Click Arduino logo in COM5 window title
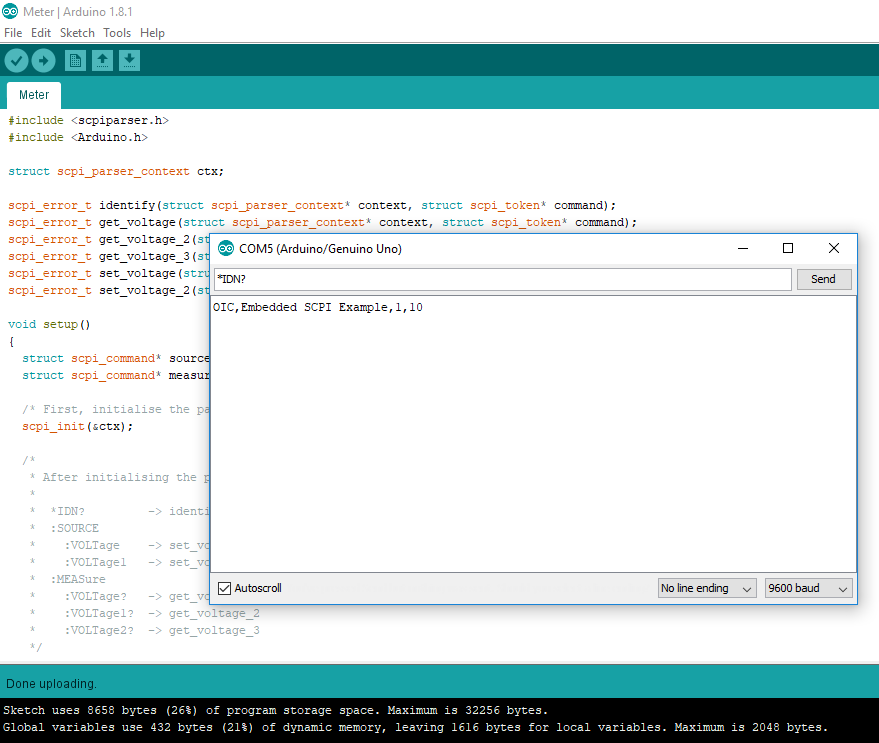 226,248
